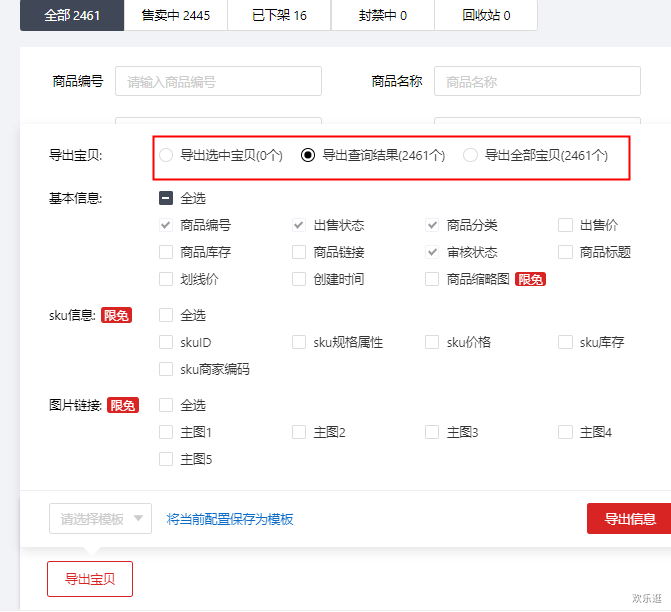The image size is (671, 612).
Task: Click the 导出宝贝 button
Action: click(90, 579)
